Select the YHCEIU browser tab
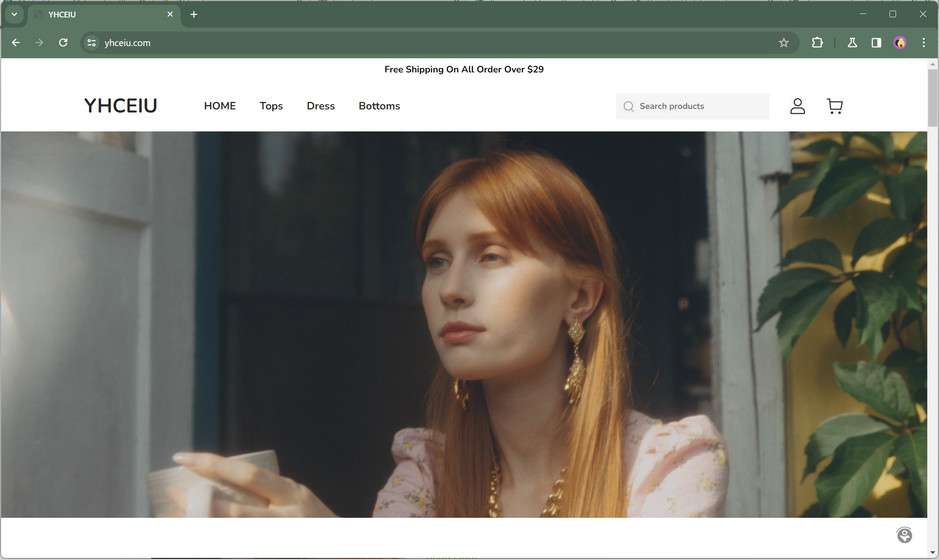The image size is (939, 559). click(x=104, y=14)
